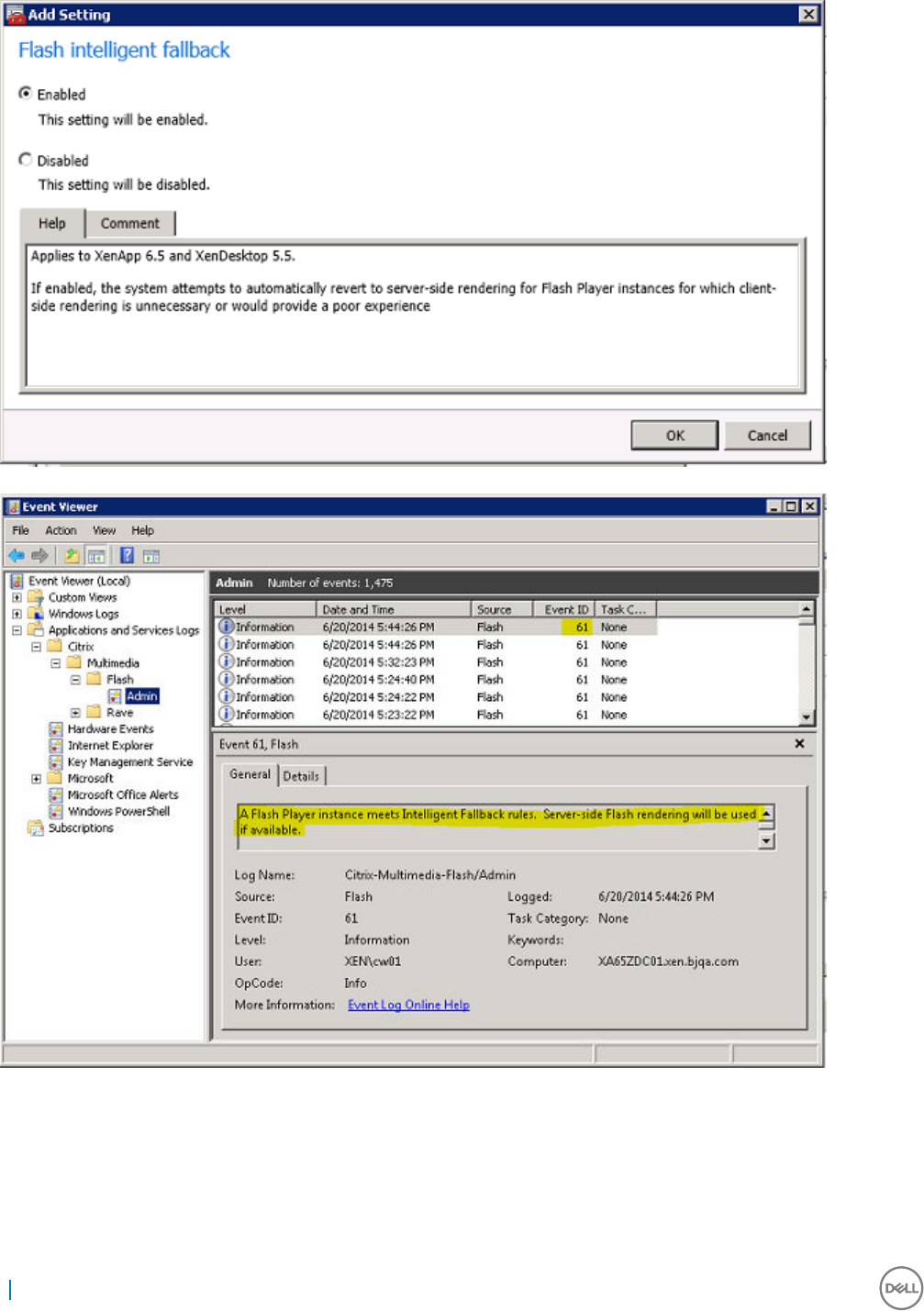The image size is (924, 1311).
Task: Click the Windows Logs folder icon
Action: (x=36, y=614)
